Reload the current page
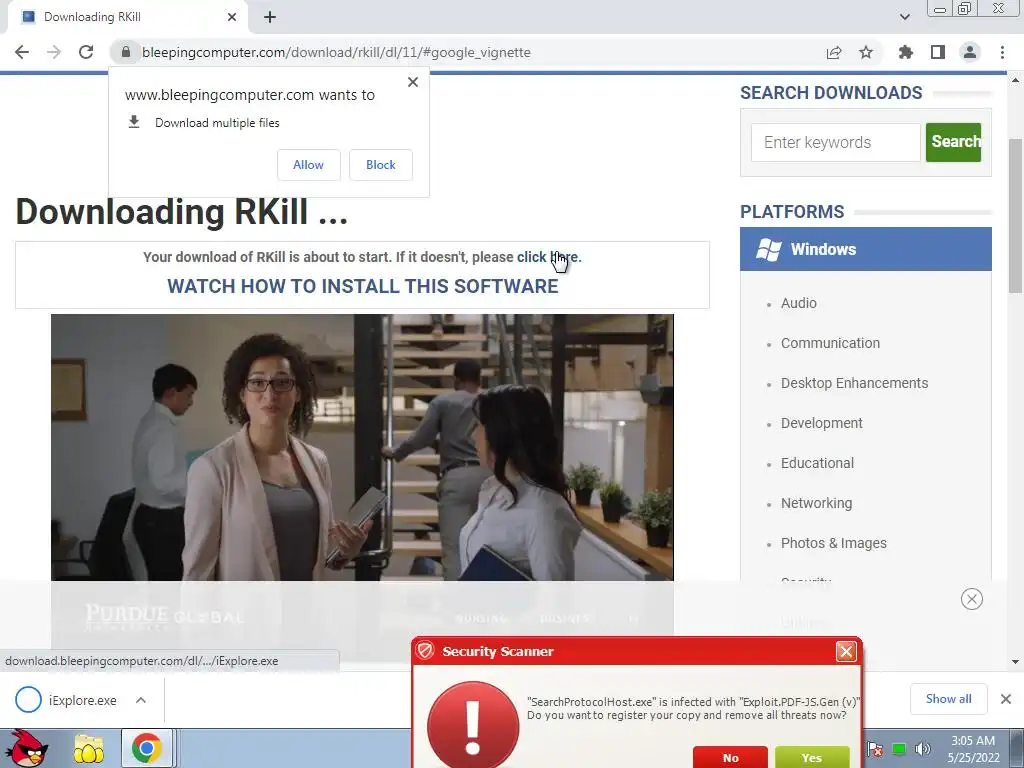The image size is (1024, 768). 86,52
